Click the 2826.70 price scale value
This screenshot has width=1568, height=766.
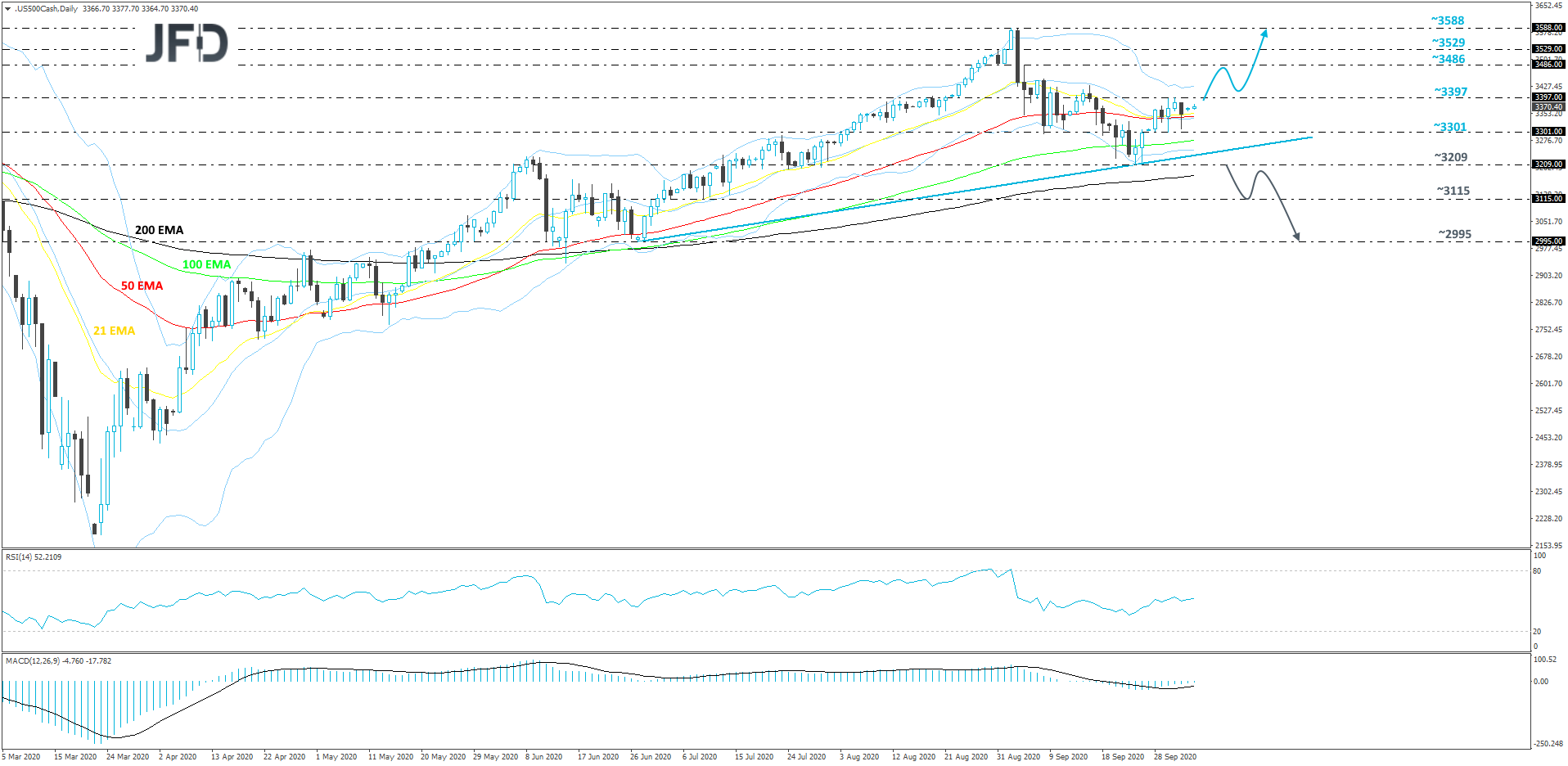1548,303
